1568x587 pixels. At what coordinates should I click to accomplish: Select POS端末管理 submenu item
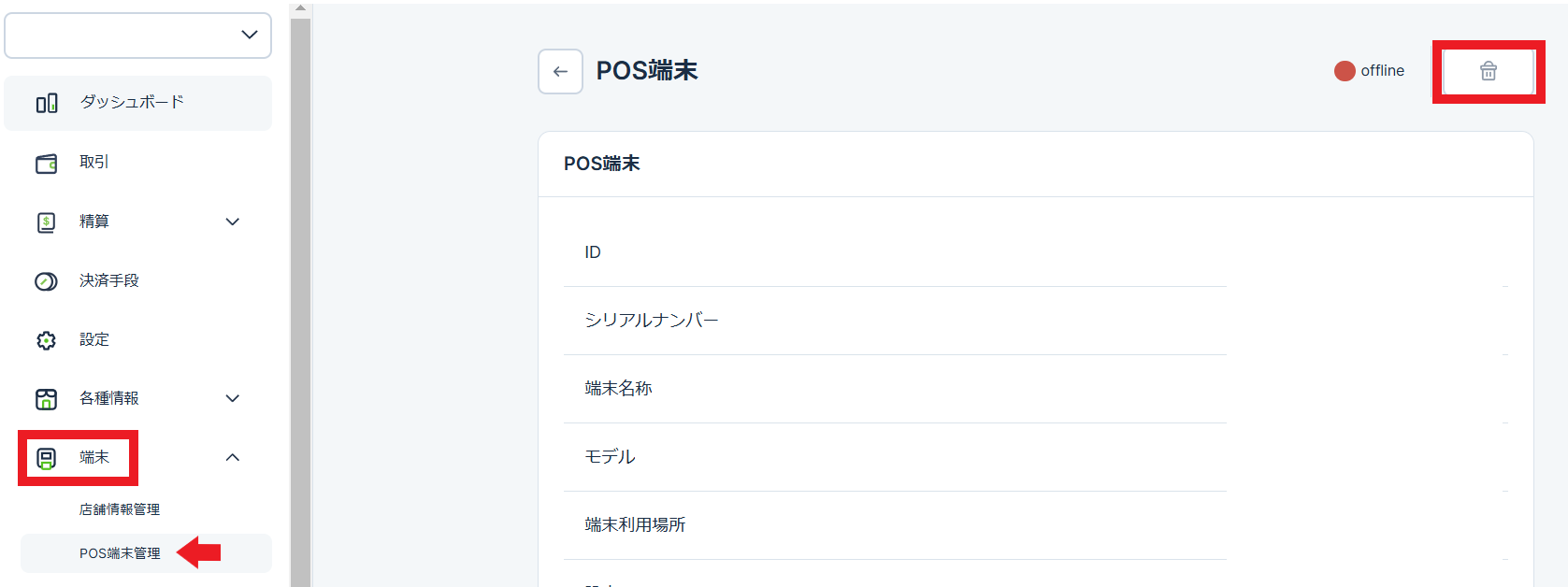pos(120,553)
